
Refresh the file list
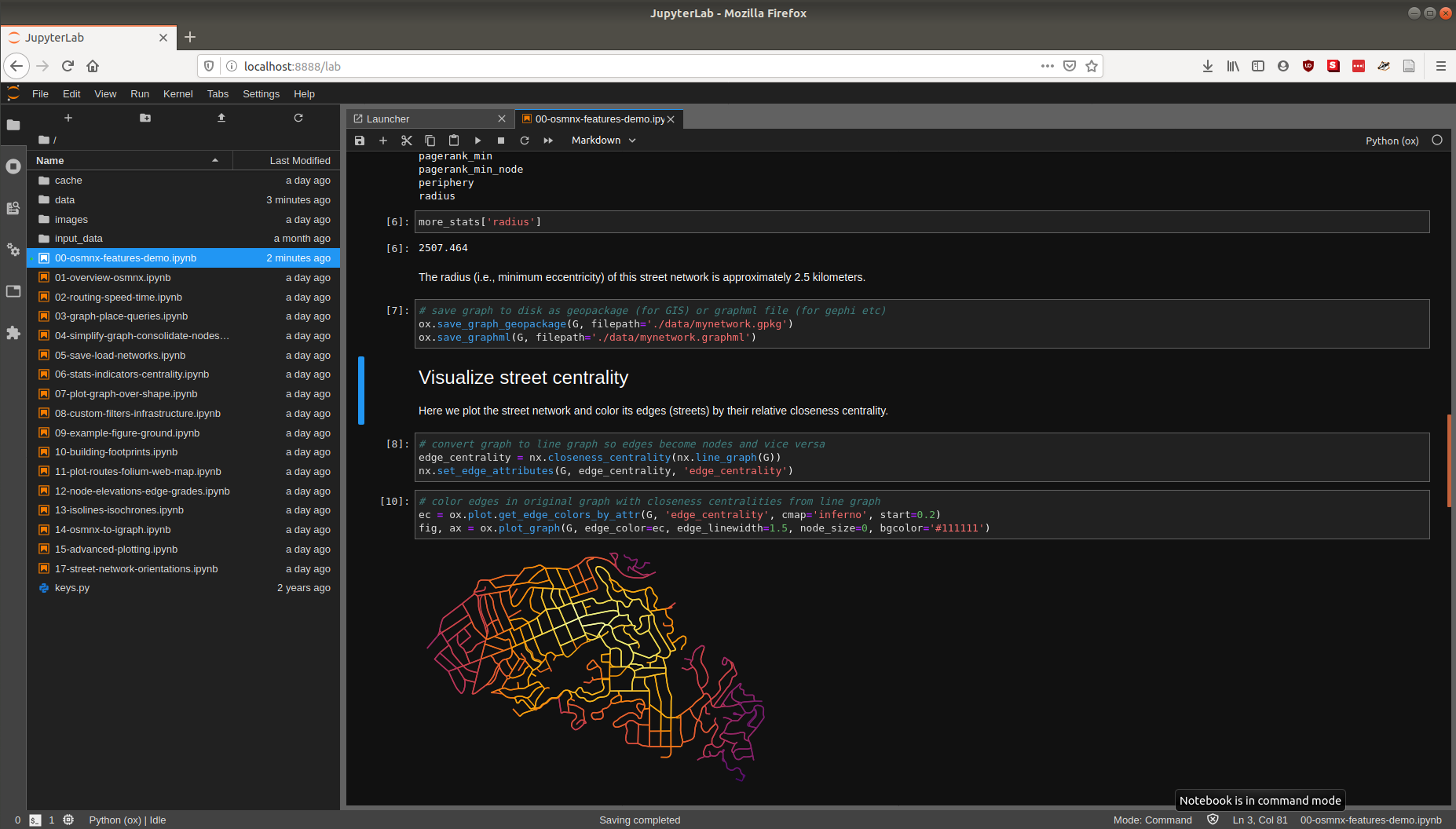(298, 118)
